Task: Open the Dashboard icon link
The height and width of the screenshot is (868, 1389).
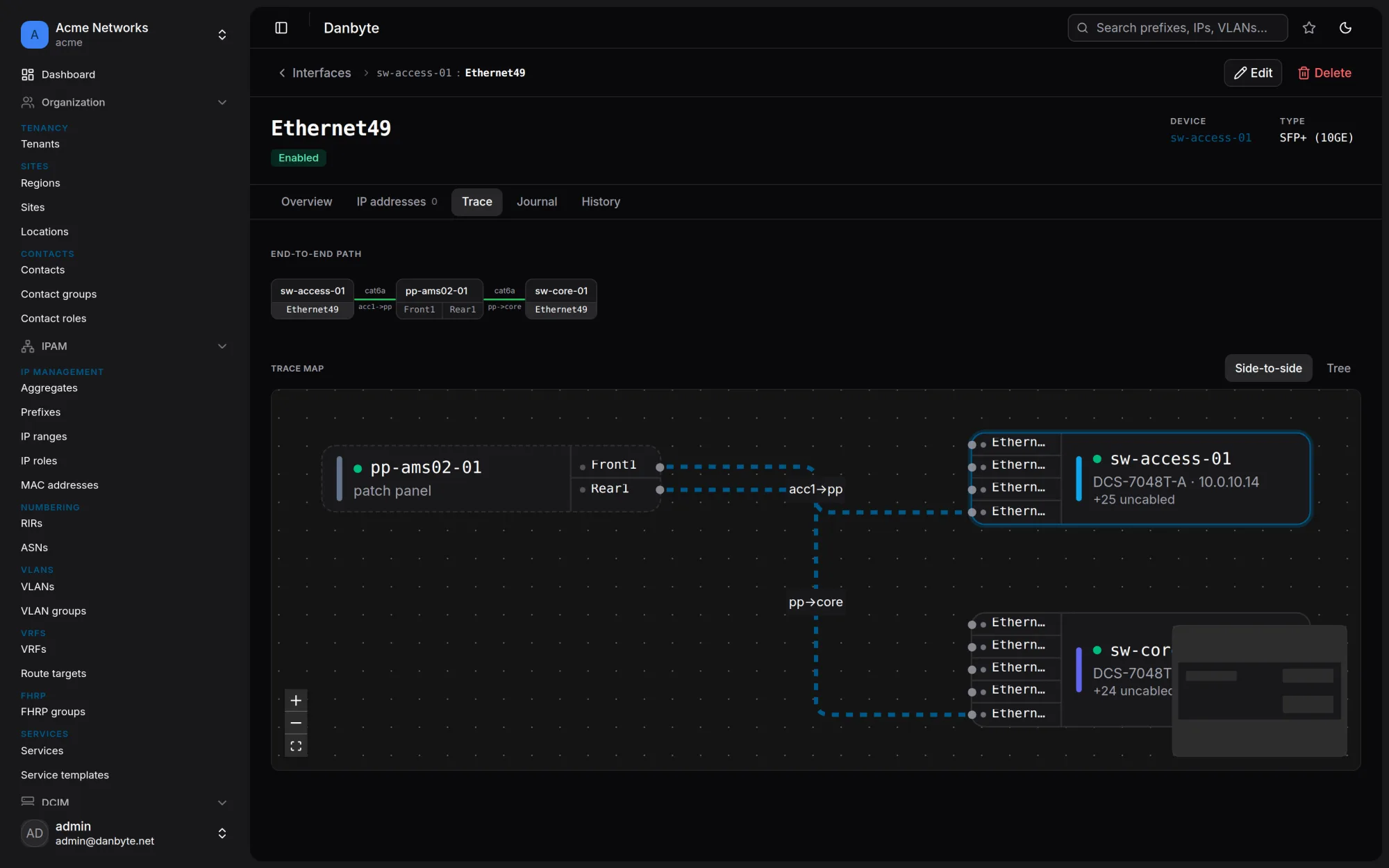Action: click(28, 74)
